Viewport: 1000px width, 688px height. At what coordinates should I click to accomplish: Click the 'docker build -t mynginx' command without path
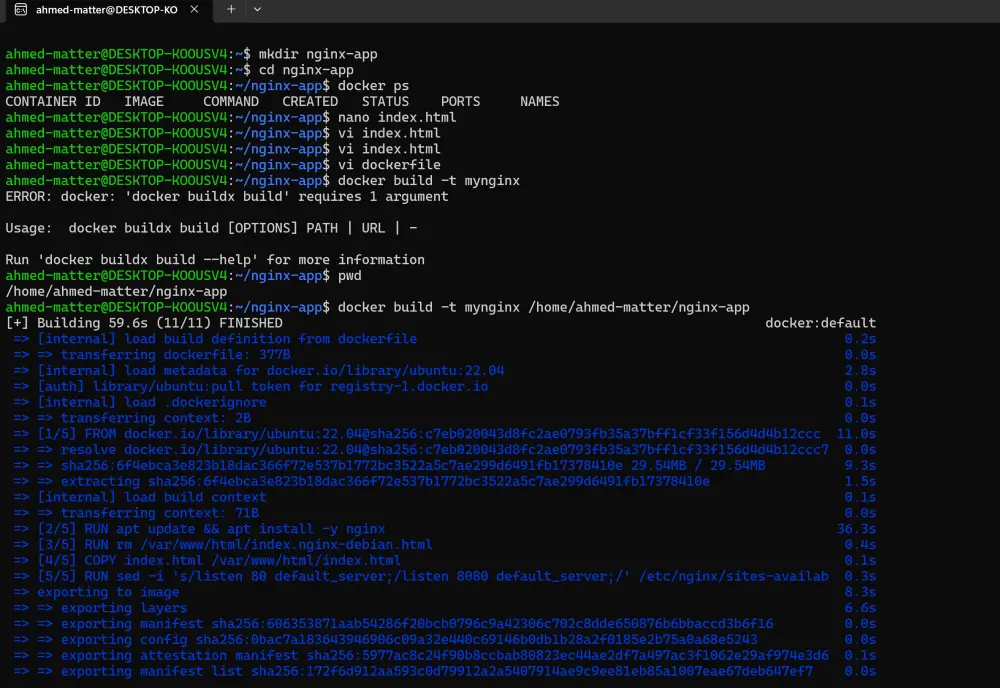click(x=429, y=181)
